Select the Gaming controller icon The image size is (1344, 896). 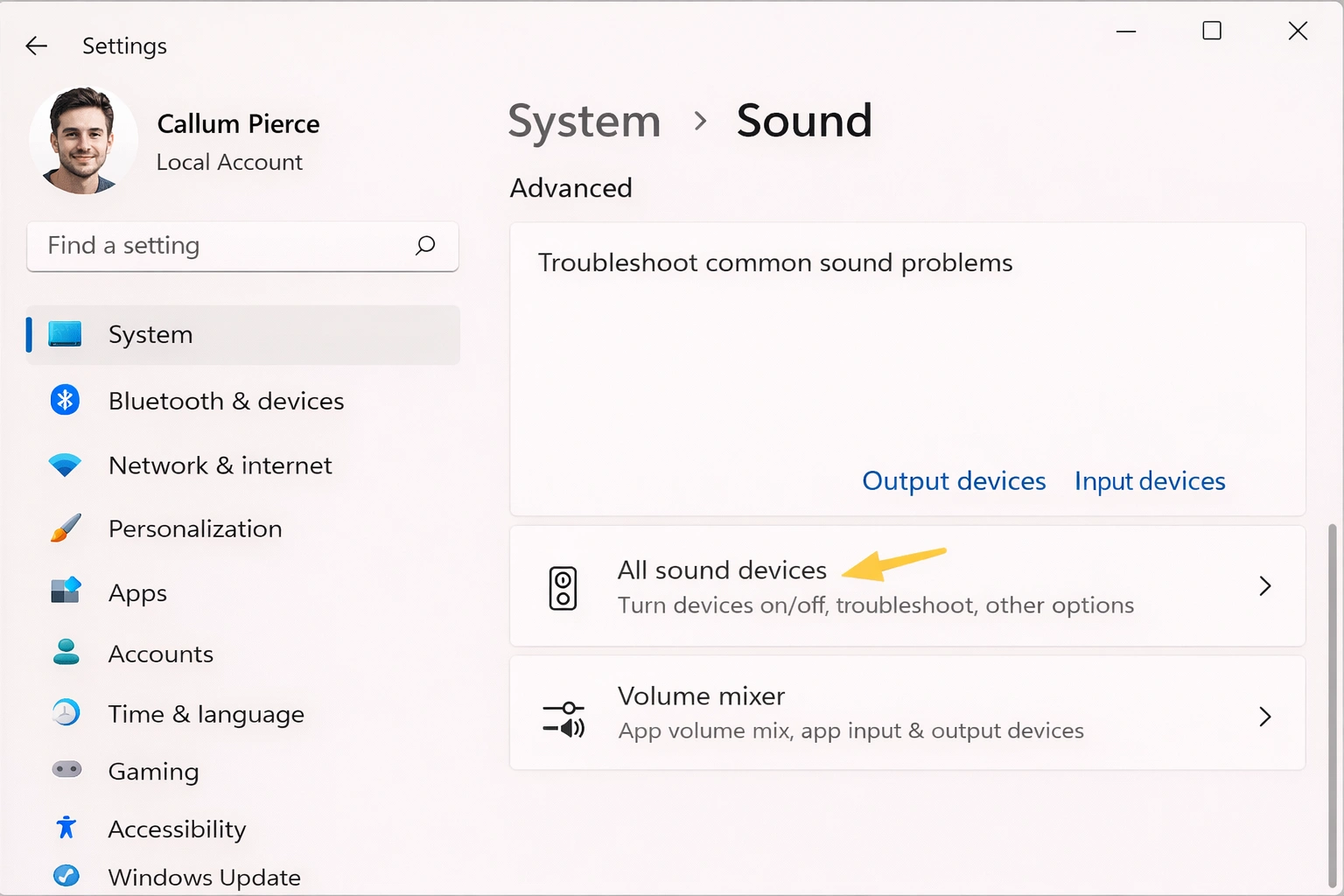(x=65, y=771)
